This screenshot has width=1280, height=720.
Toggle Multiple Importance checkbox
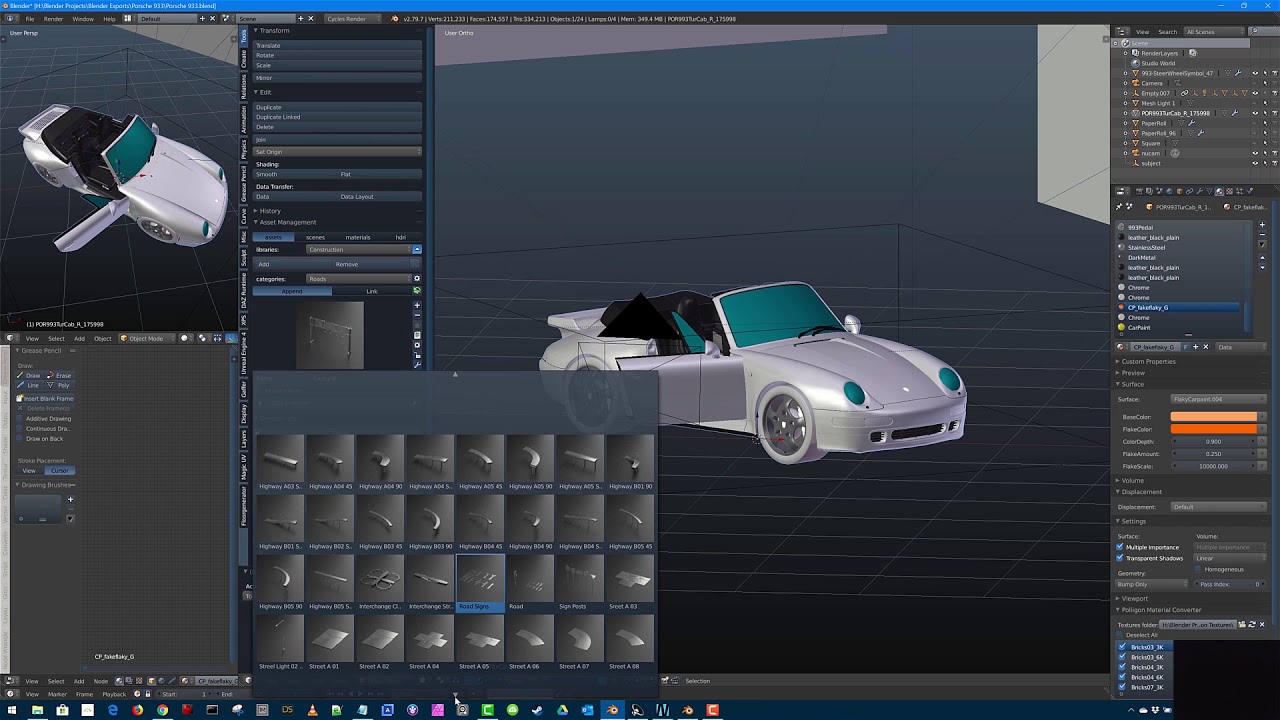1120,547
